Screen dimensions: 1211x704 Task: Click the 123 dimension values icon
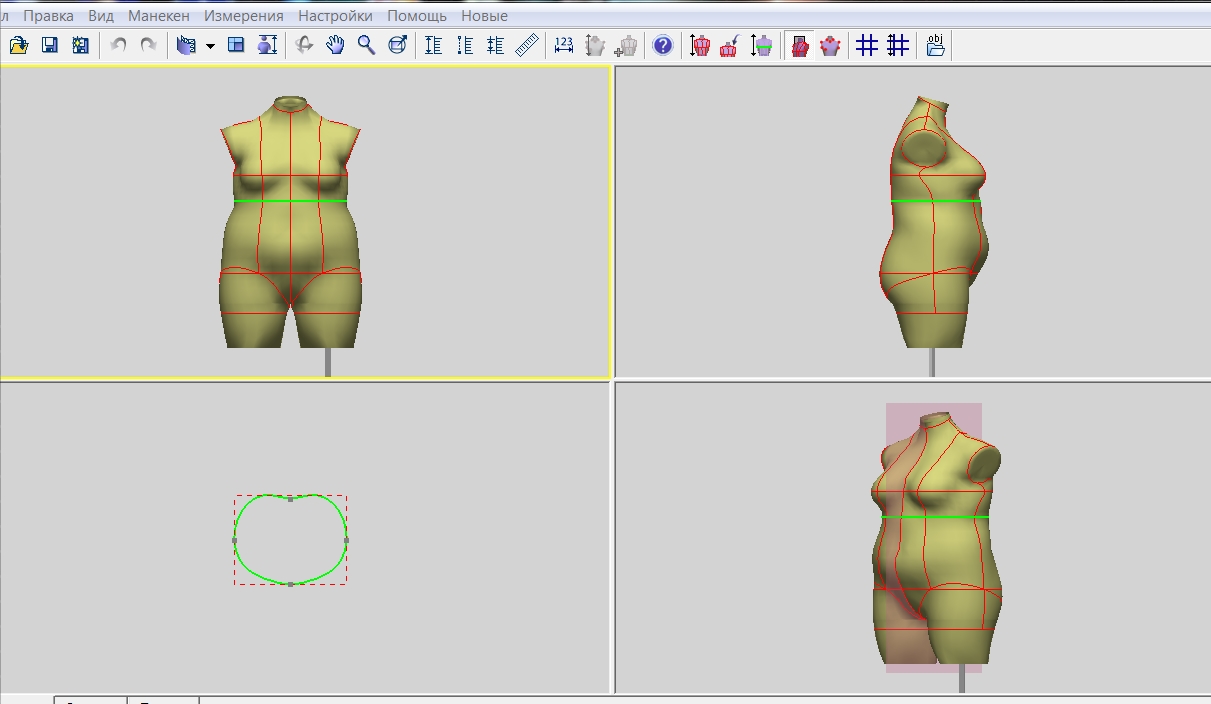pos(564,45)
